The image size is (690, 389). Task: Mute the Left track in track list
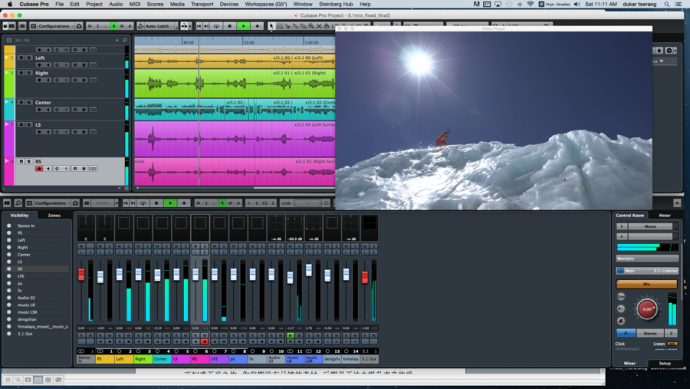click(21, 58)
